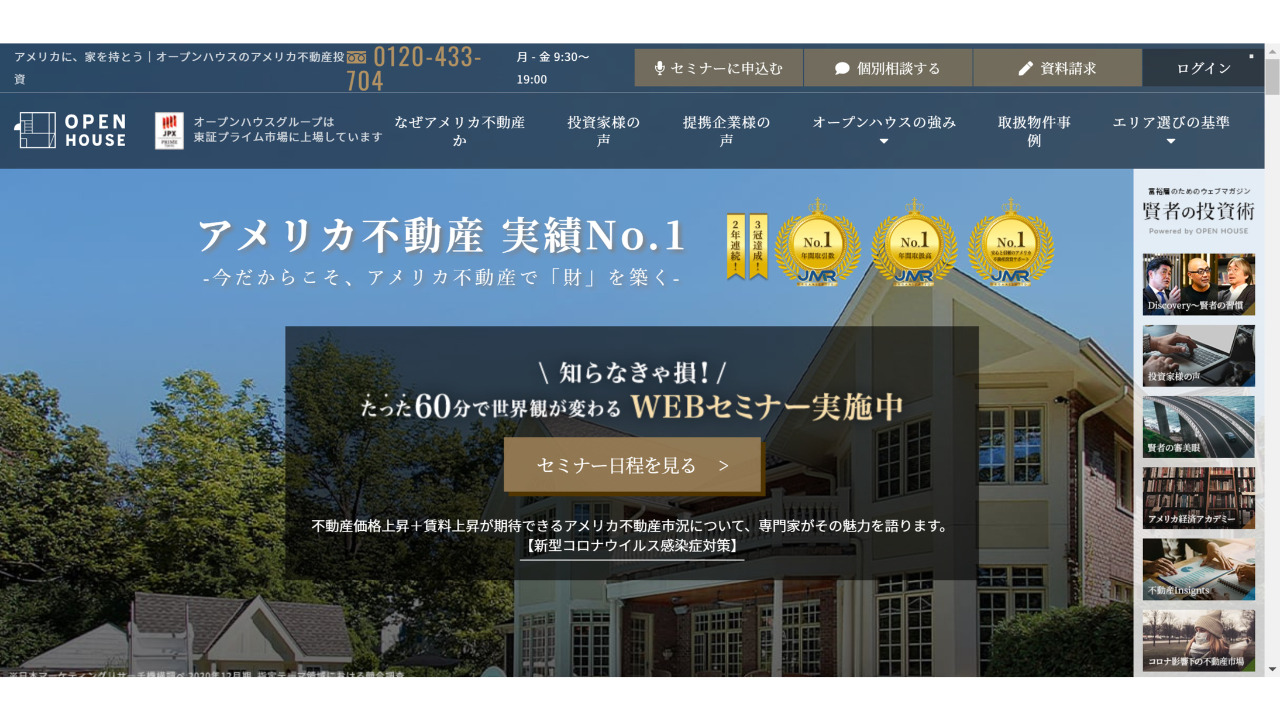This screenshot has height=720, width=1280.
Task: Open 賢者の審美眼 thumbnail
Action: 1198,427
